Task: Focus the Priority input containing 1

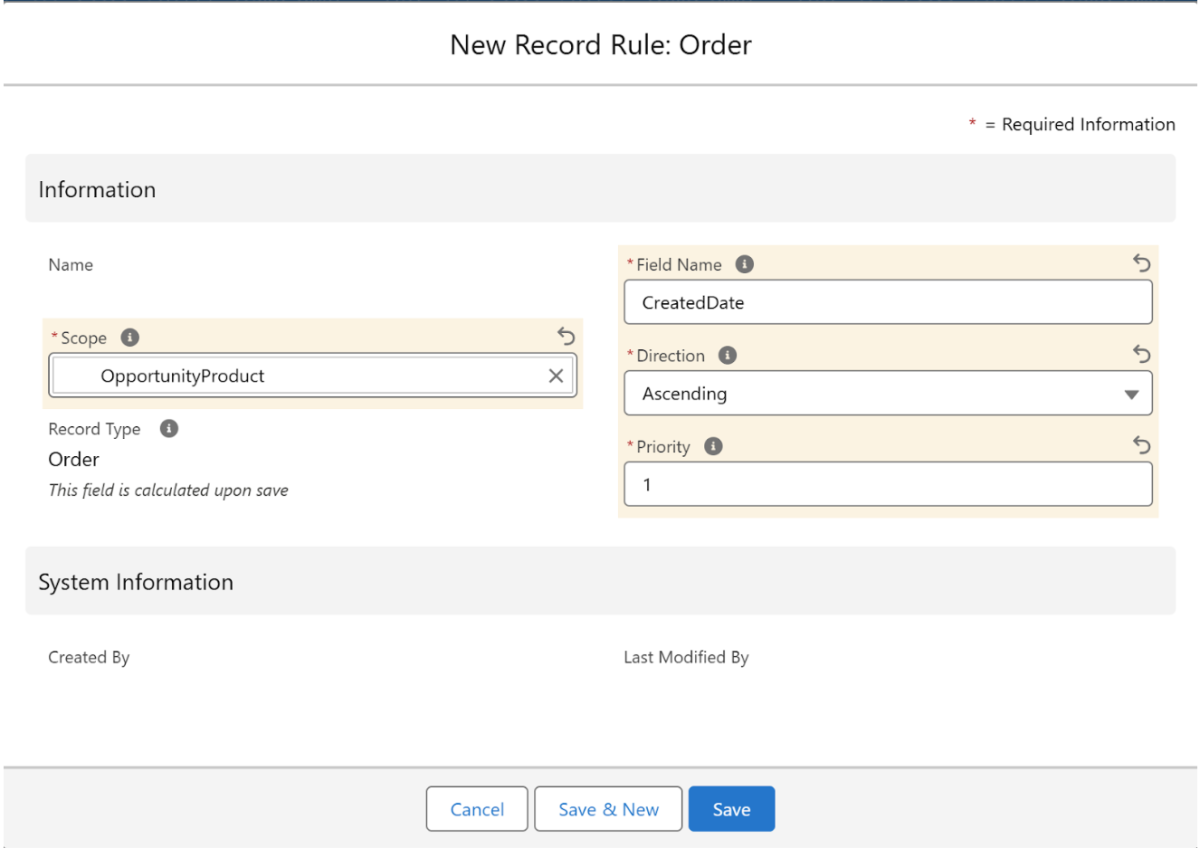Action: [x=887, y=485]
